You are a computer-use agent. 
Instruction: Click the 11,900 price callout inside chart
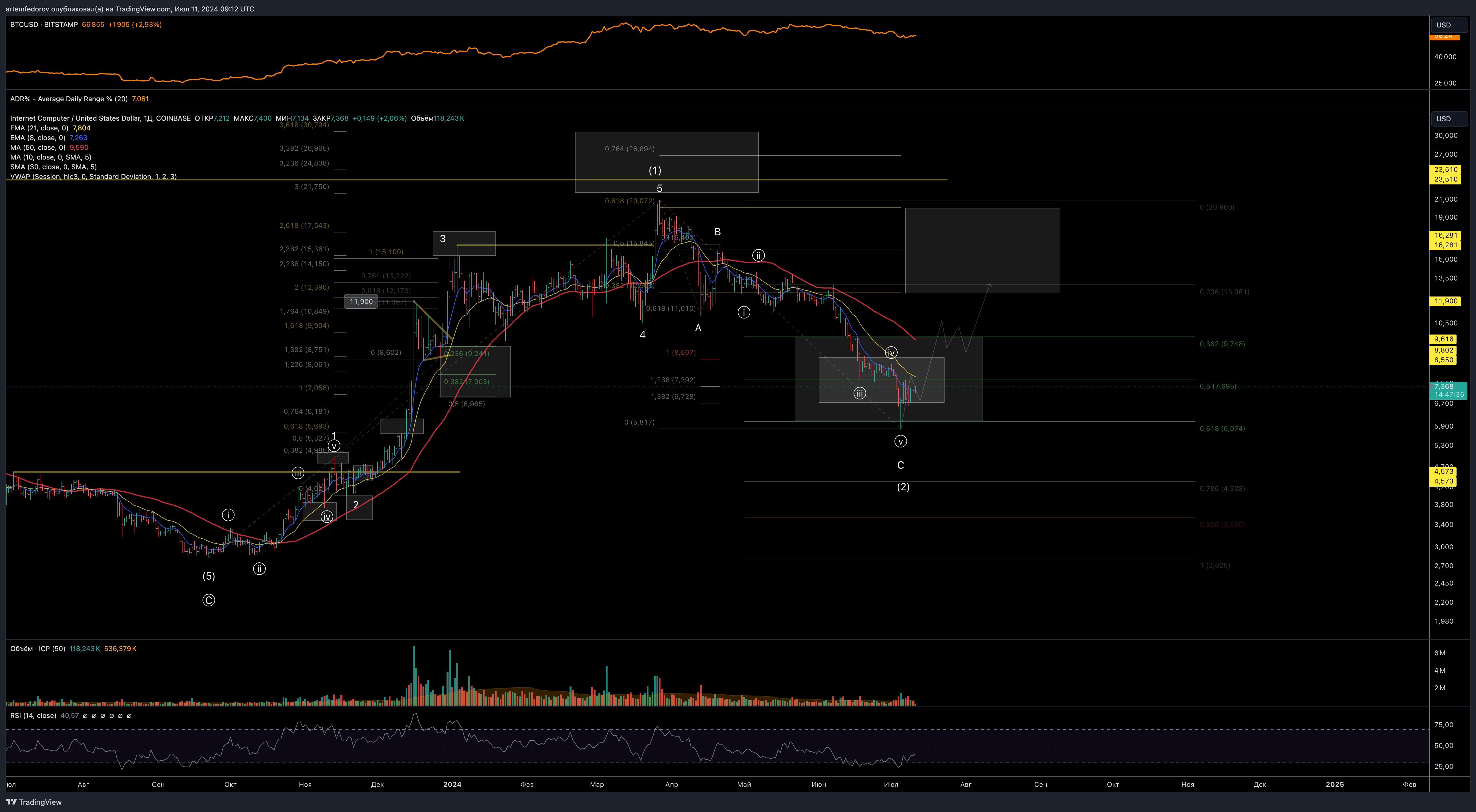tap(361, 301)
